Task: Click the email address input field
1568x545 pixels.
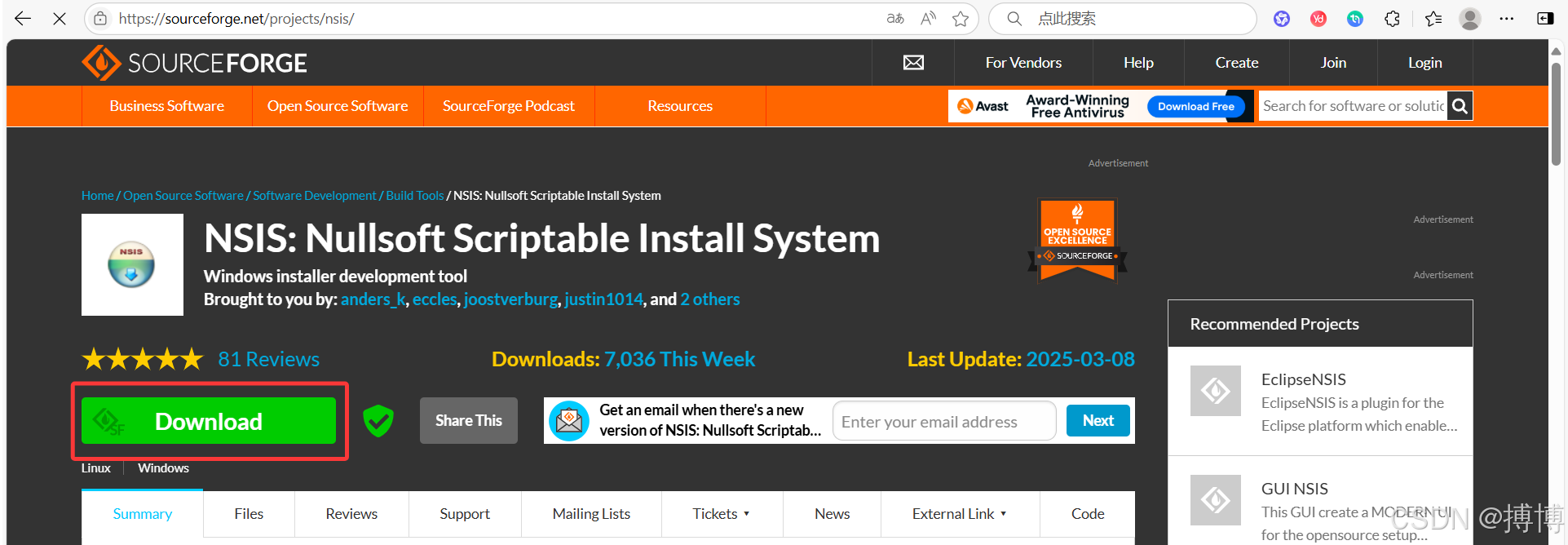Action: [944, 421]
